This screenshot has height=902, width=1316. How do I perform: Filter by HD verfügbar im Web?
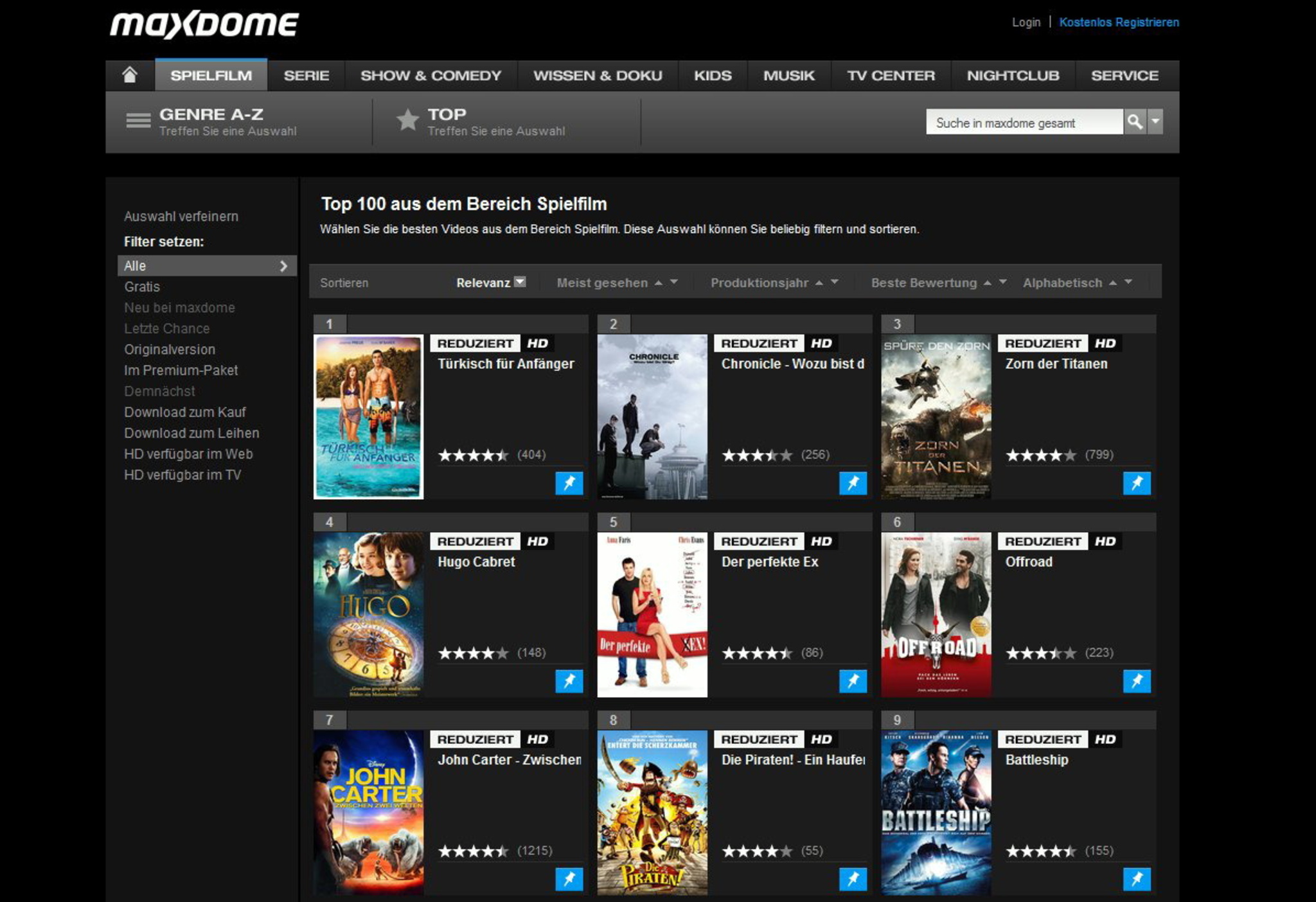point(188,454)
